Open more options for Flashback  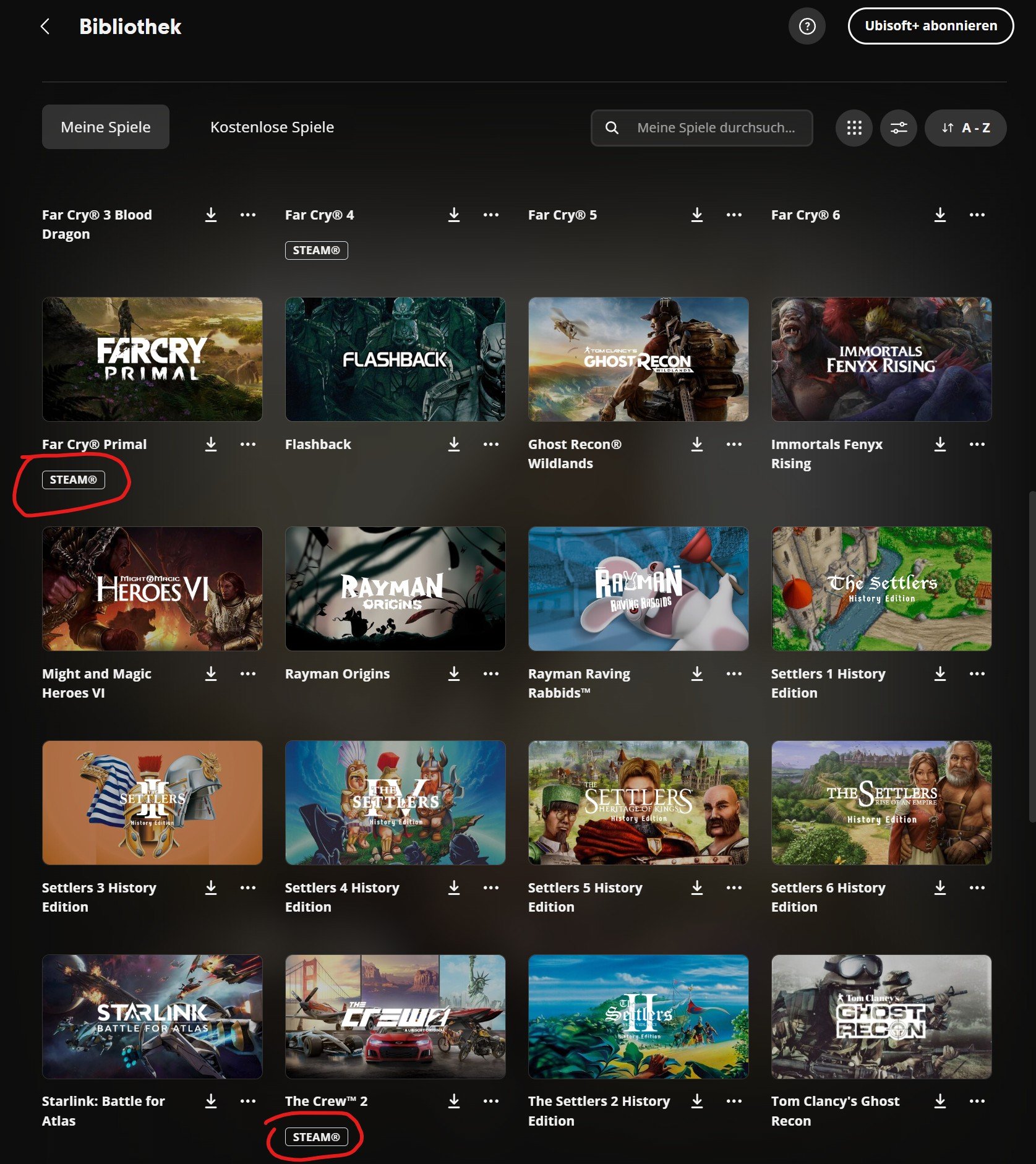tap(491, 444)
